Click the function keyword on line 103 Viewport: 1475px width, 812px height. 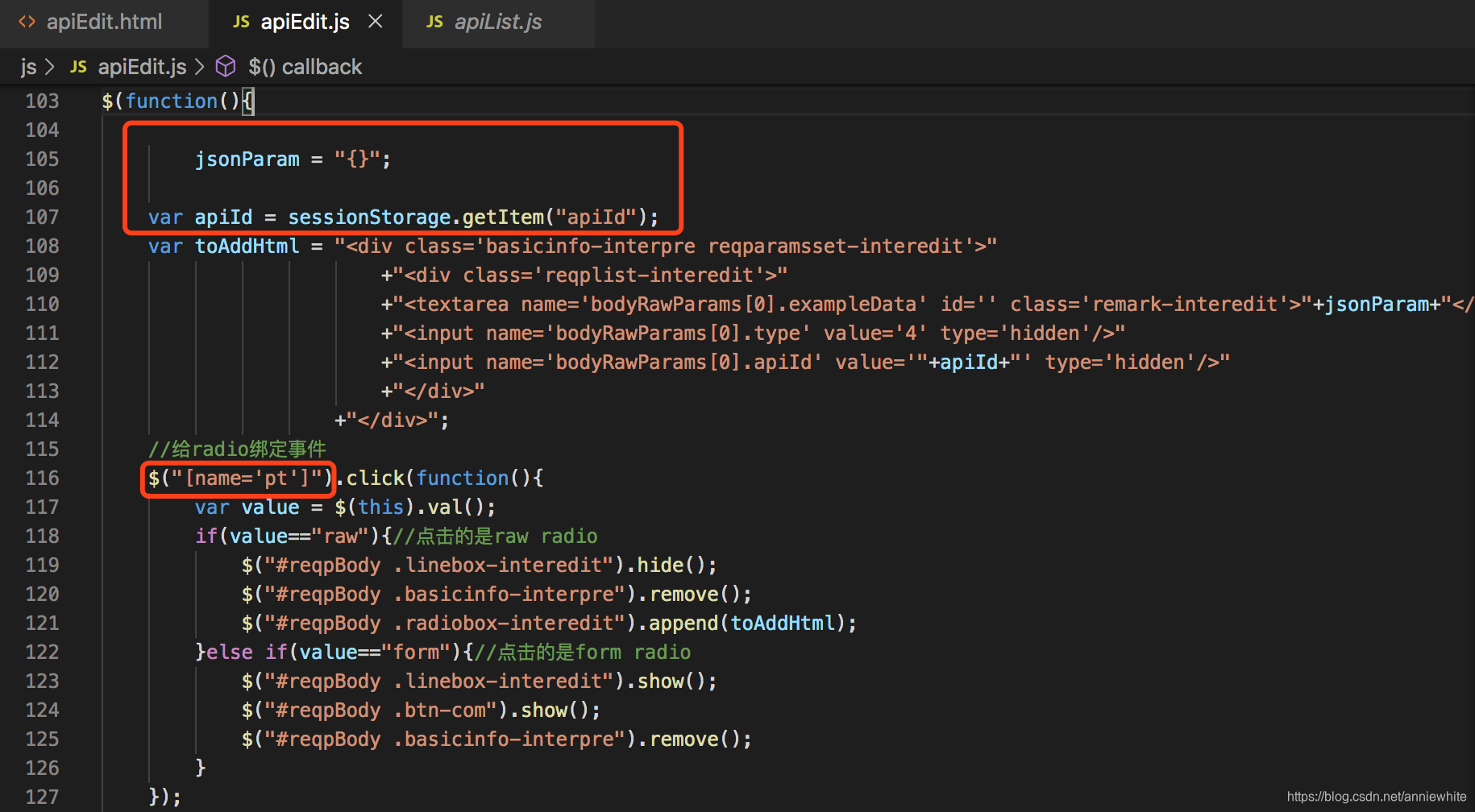click(171, 101)
